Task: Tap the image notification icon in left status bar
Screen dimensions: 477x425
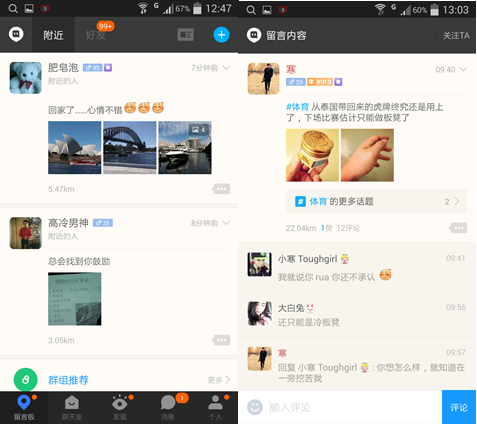Action: pyautogui.click(x=29, y=8)
